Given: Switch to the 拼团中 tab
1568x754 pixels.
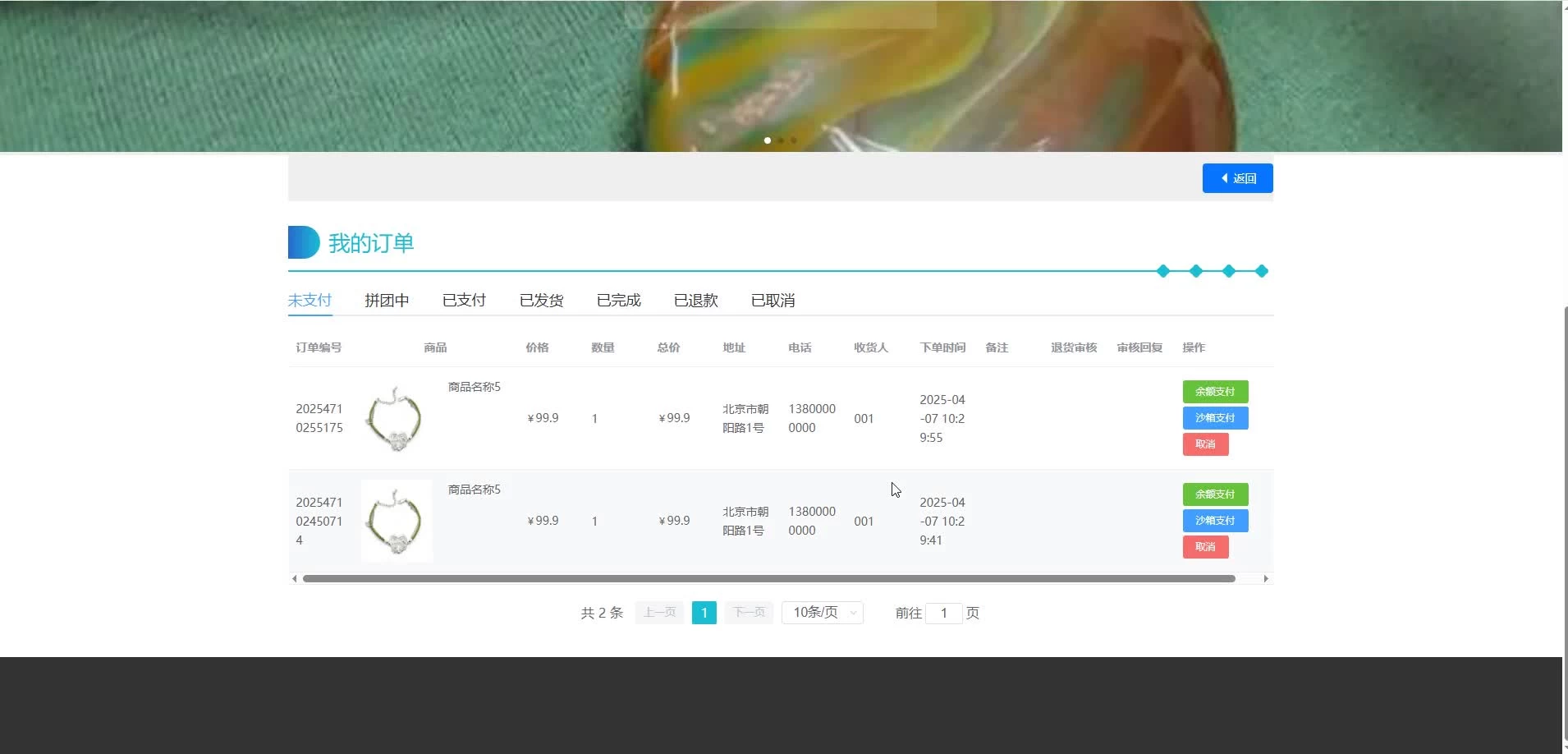Looking at the screenshot, I should (387, 300).
